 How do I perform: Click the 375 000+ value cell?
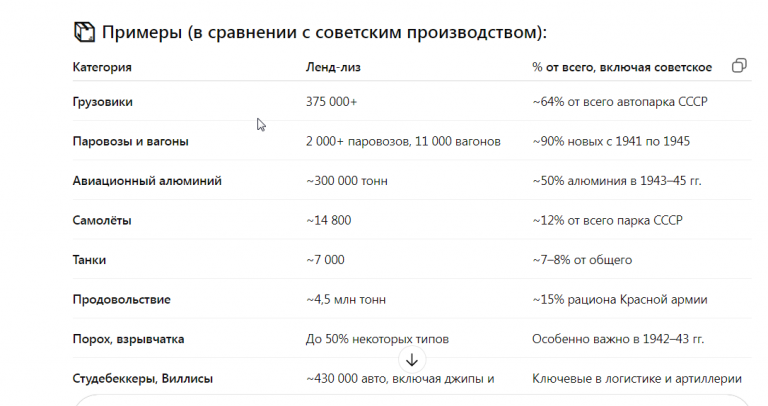[x=332, y=102]
